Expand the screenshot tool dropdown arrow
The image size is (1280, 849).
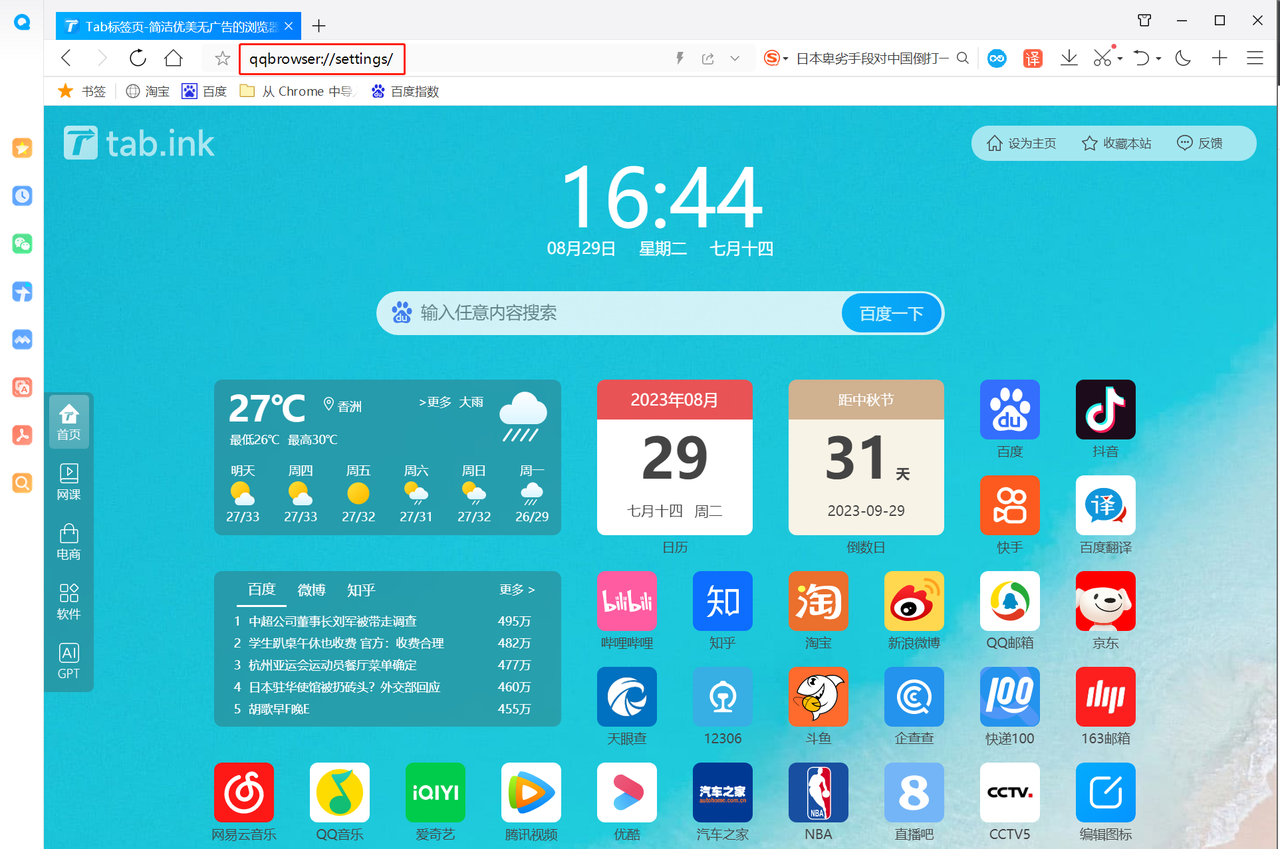1120,58
